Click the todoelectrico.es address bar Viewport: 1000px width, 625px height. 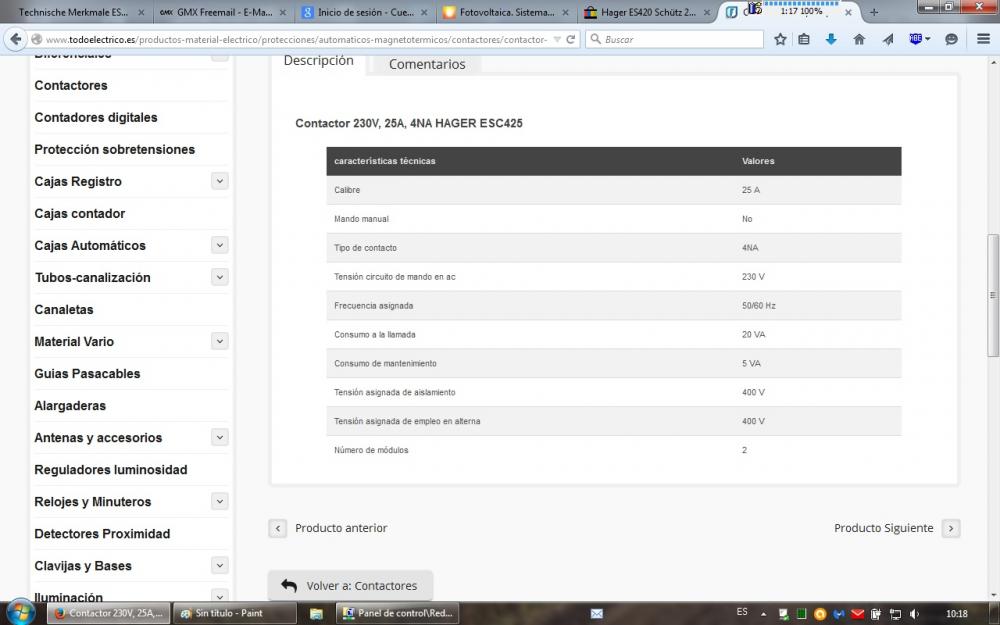tap(297, 39)
